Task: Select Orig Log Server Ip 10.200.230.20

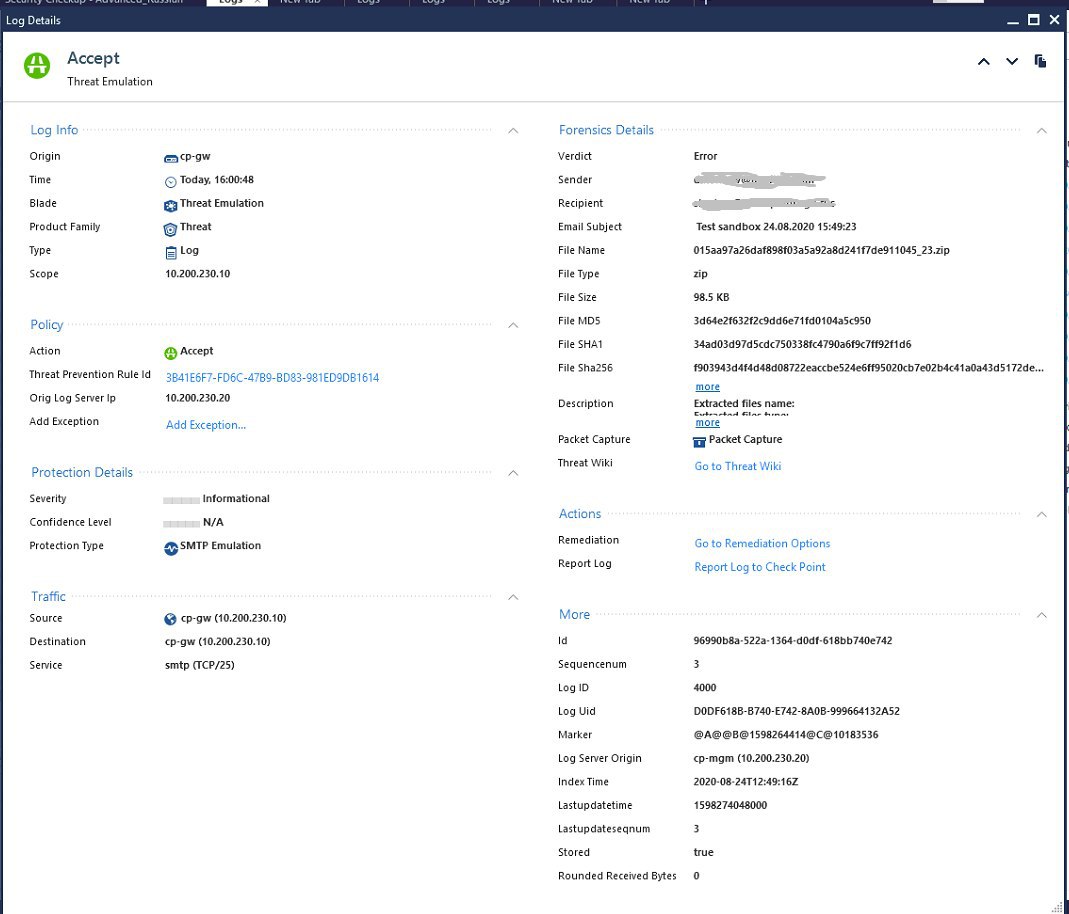Action: click(x=198, y=398)
